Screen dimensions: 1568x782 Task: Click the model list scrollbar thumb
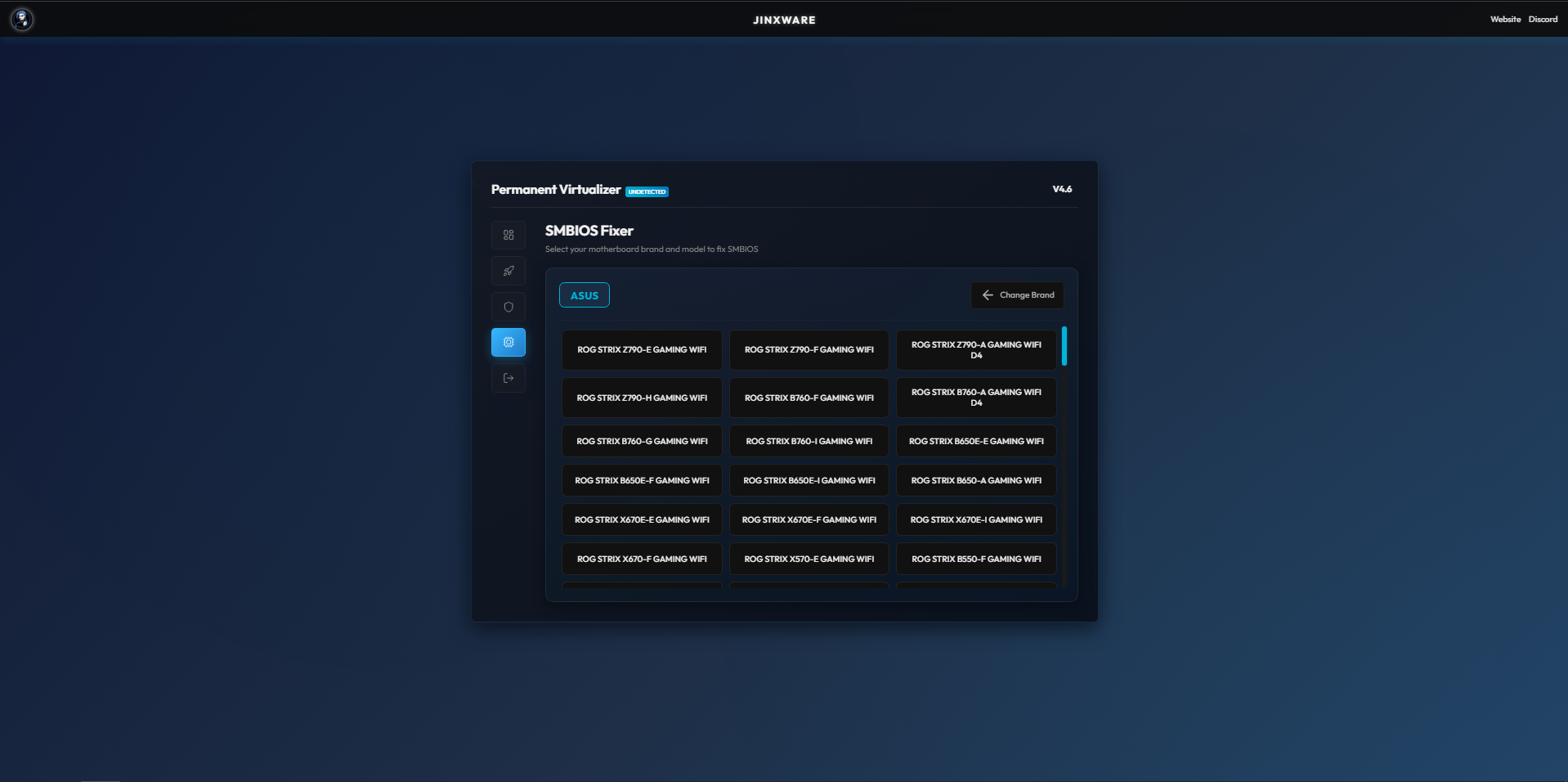point(1064,346)
